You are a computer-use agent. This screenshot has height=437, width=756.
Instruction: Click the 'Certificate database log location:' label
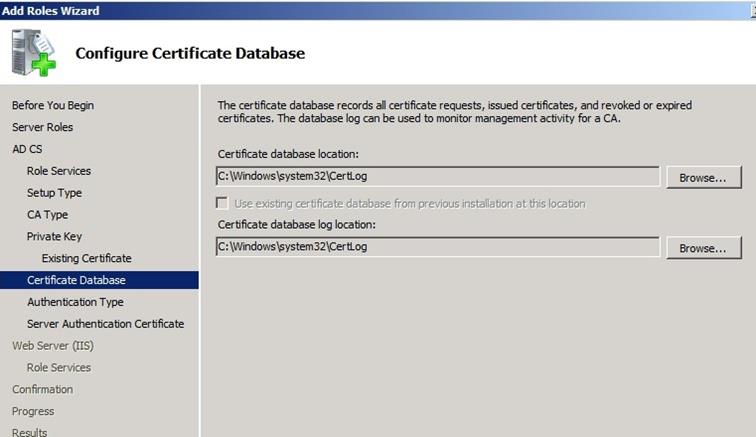(x=297, y=225)
